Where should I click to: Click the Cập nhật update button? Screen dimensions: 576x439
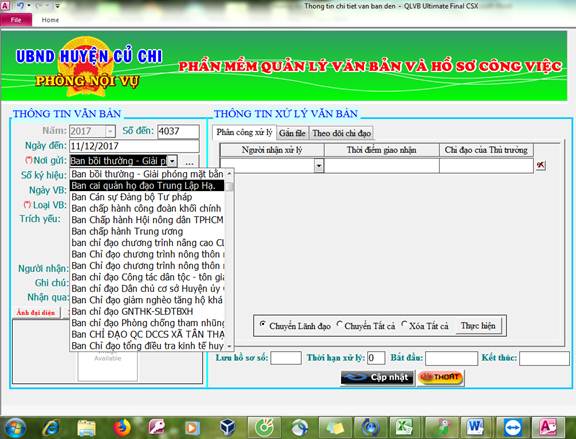pyautogui.click(x=377, y=378)
